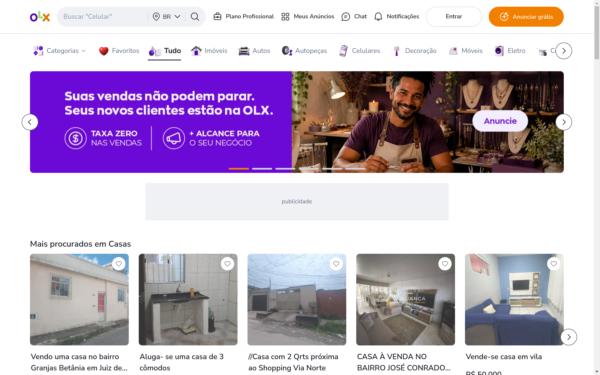Select the third banner slide indicator

click(285, 169)
